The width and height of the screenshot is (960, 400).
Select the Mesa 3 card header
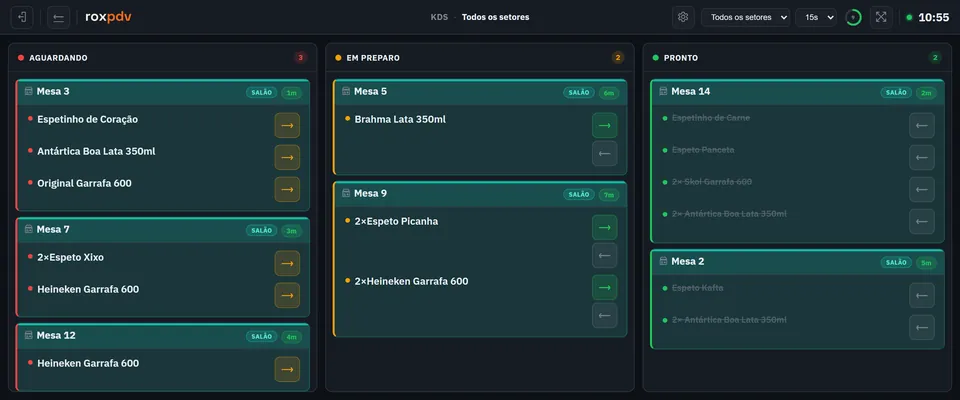pos(163,92)
